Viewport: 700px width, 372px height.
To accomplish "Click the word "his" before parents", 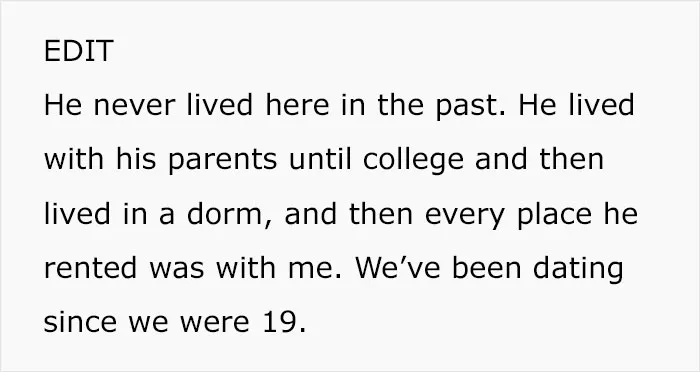I will (x=136, y=159).
